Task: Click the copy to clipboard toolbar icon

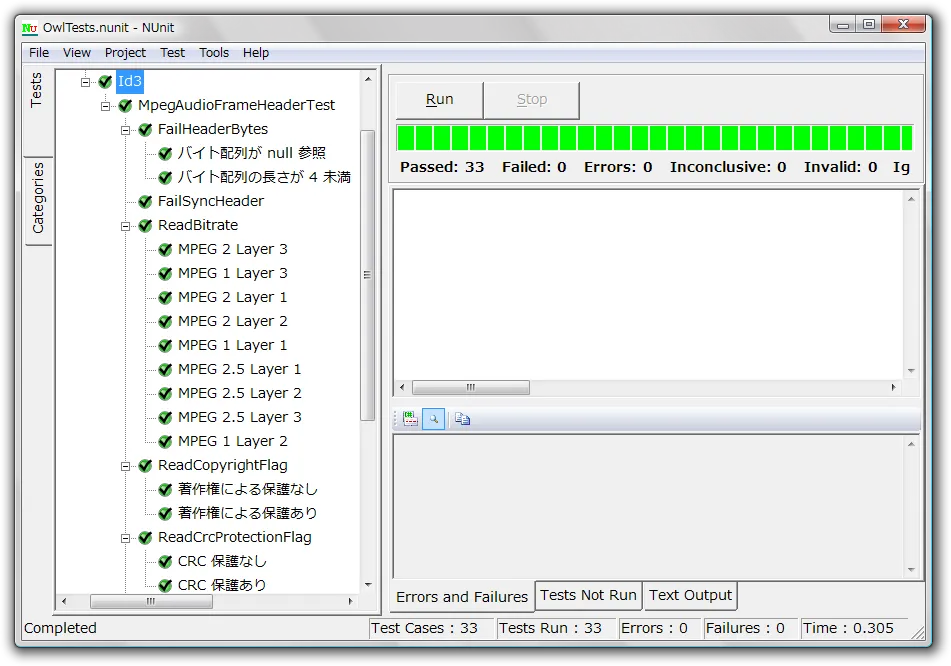Action: (462, 419)
